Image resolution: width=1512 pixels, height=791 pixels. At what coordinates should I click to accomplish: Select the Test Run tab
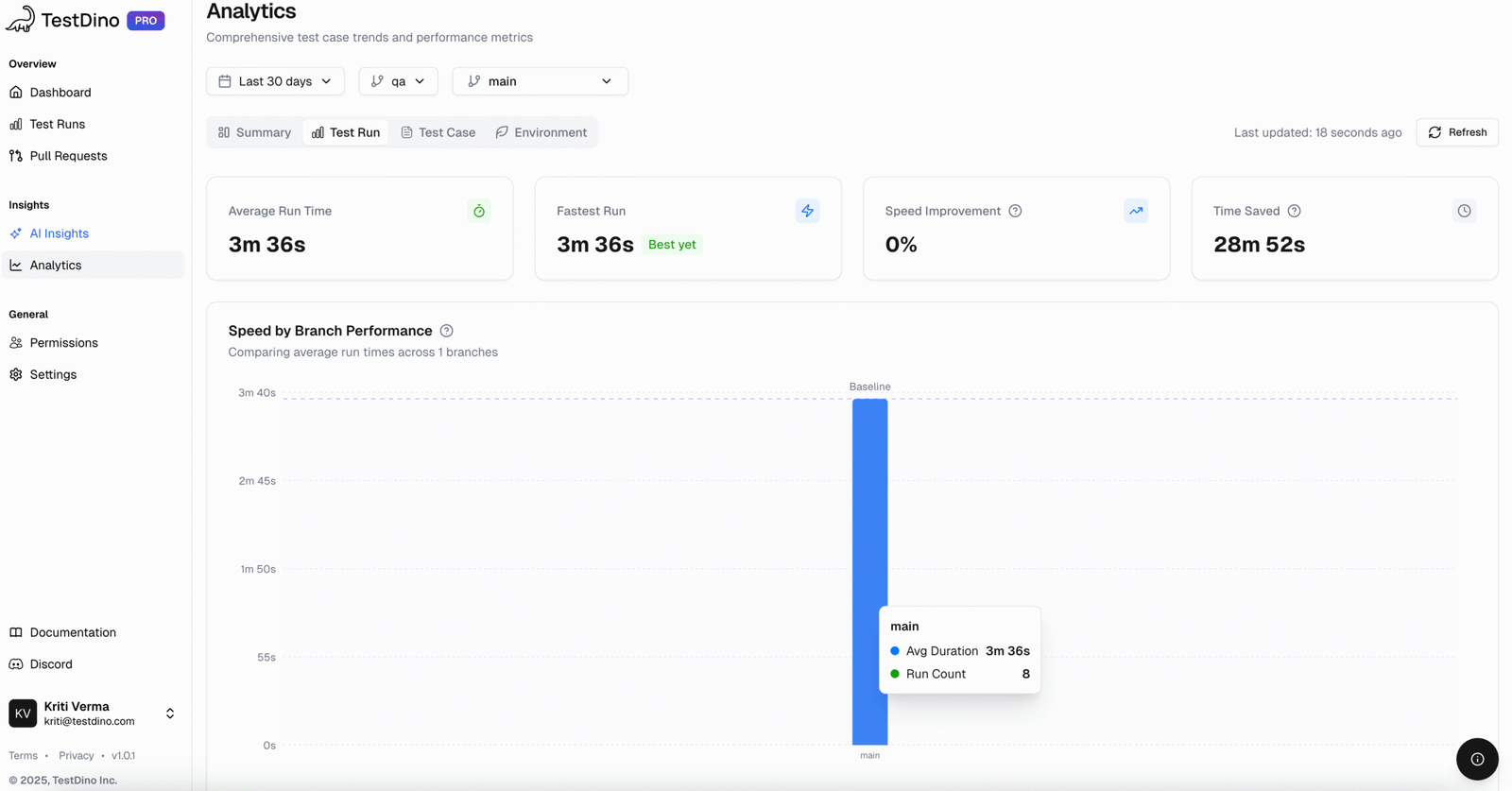[346, 132]
